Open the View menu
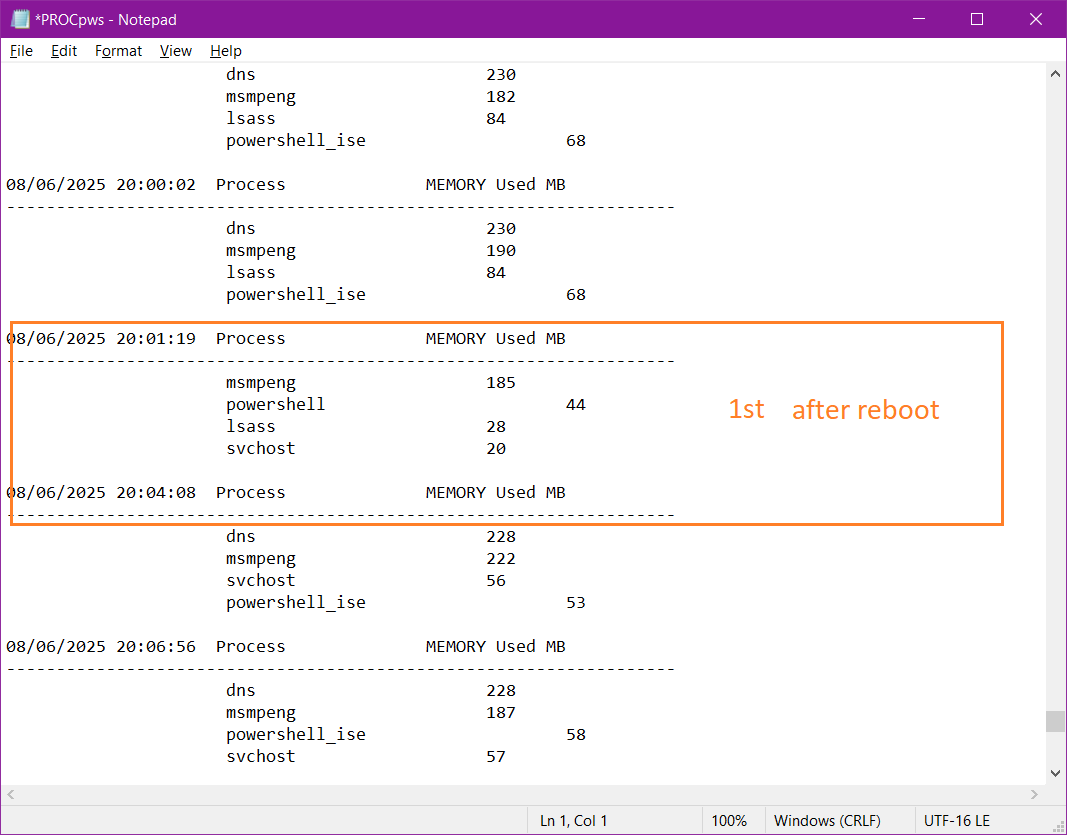 pyautogui.click(x=176, y=51)
